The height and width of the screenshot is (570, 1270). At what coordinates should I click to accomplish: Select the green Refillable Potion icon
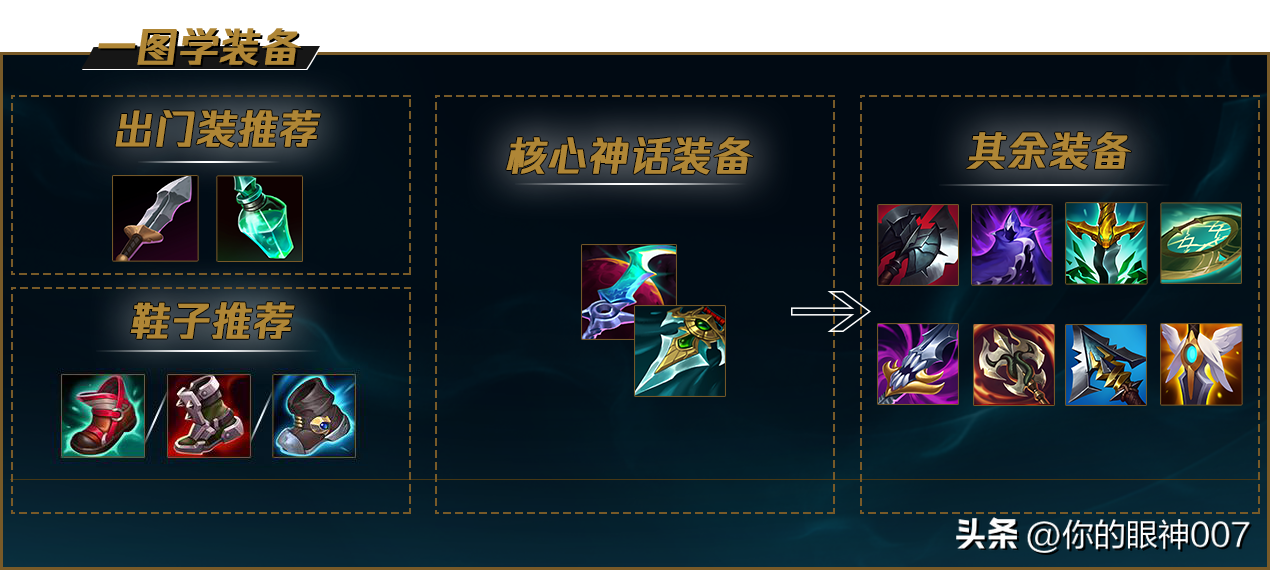(x=259, y=218)
